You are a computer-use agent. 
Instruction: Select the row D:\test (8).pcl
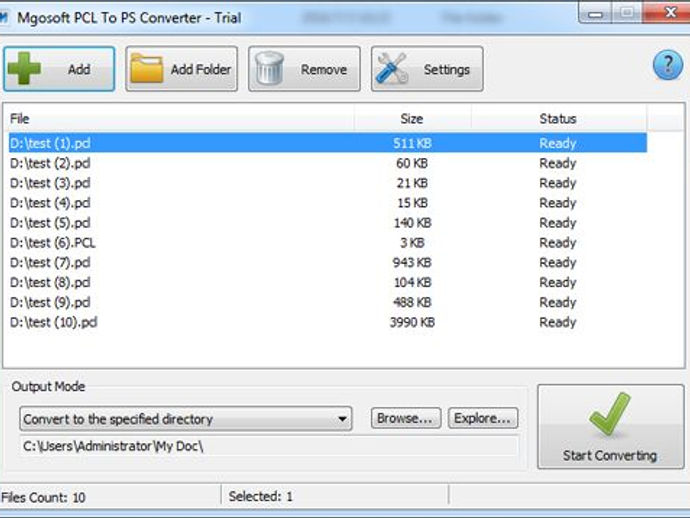point(328,282)
